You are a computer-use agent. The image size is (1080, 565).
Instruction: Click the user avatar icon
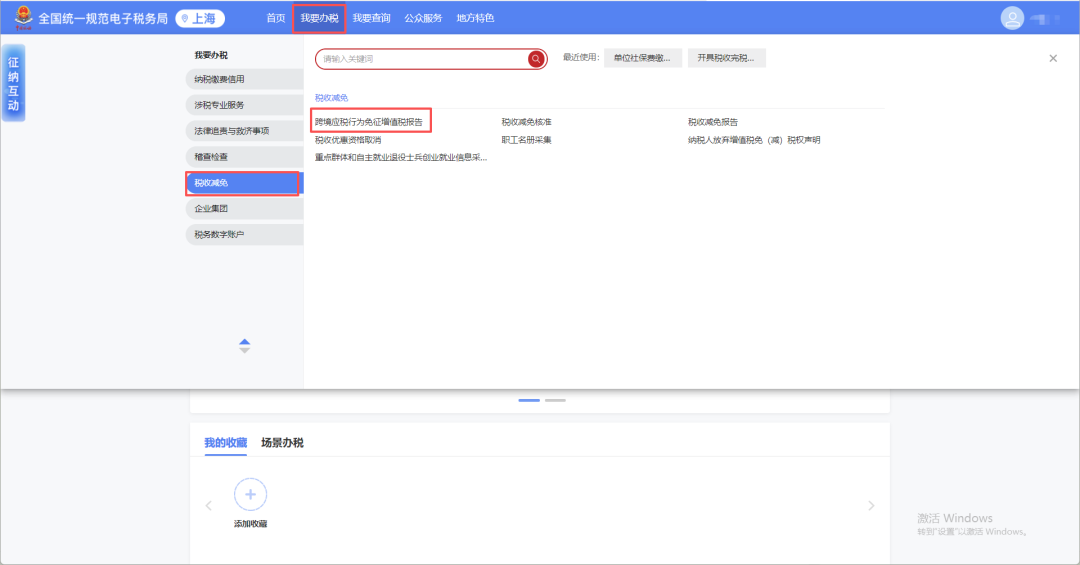[x=1012, y=19]
